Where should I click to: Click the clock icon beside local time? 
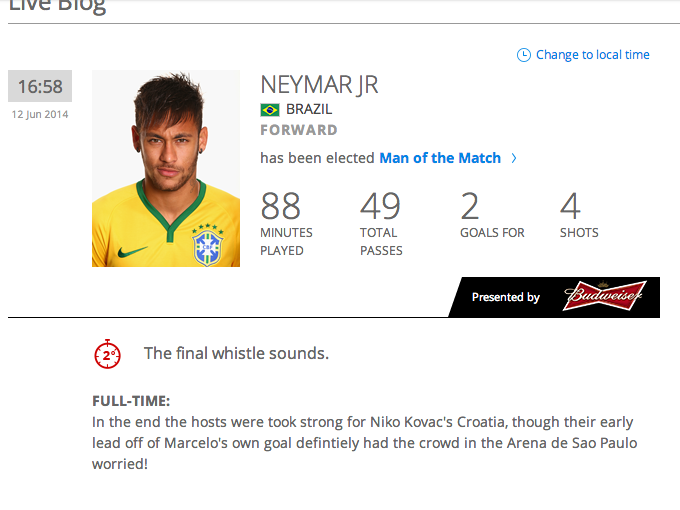(x=523, y=55)
